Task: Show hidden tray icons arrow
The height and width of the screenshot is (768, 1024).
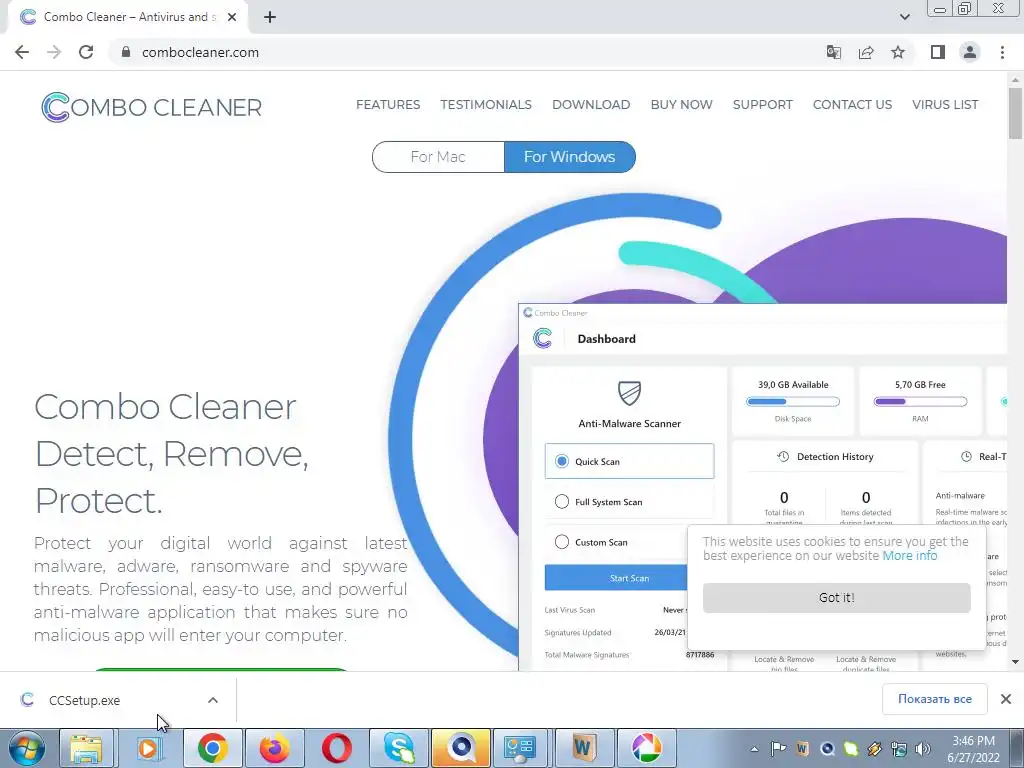Action: pos(754,749)
